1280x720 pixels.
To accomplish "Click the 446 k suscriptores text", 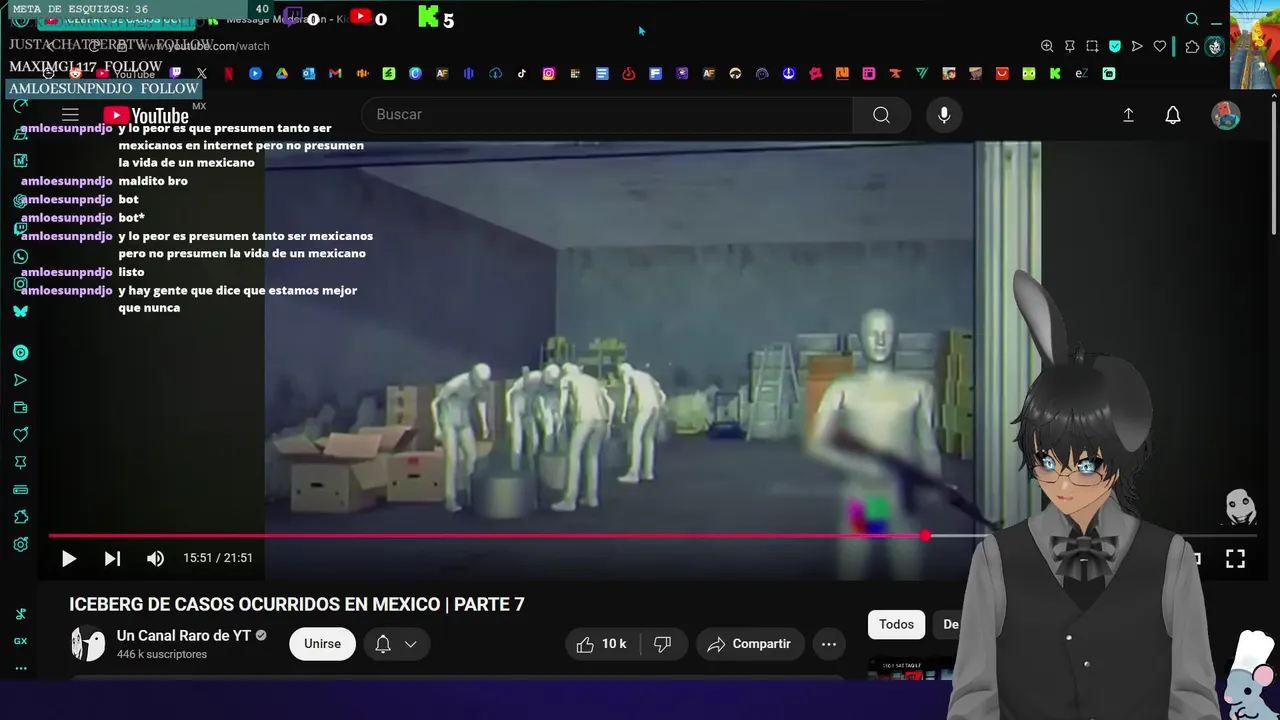I will [162, 654].
